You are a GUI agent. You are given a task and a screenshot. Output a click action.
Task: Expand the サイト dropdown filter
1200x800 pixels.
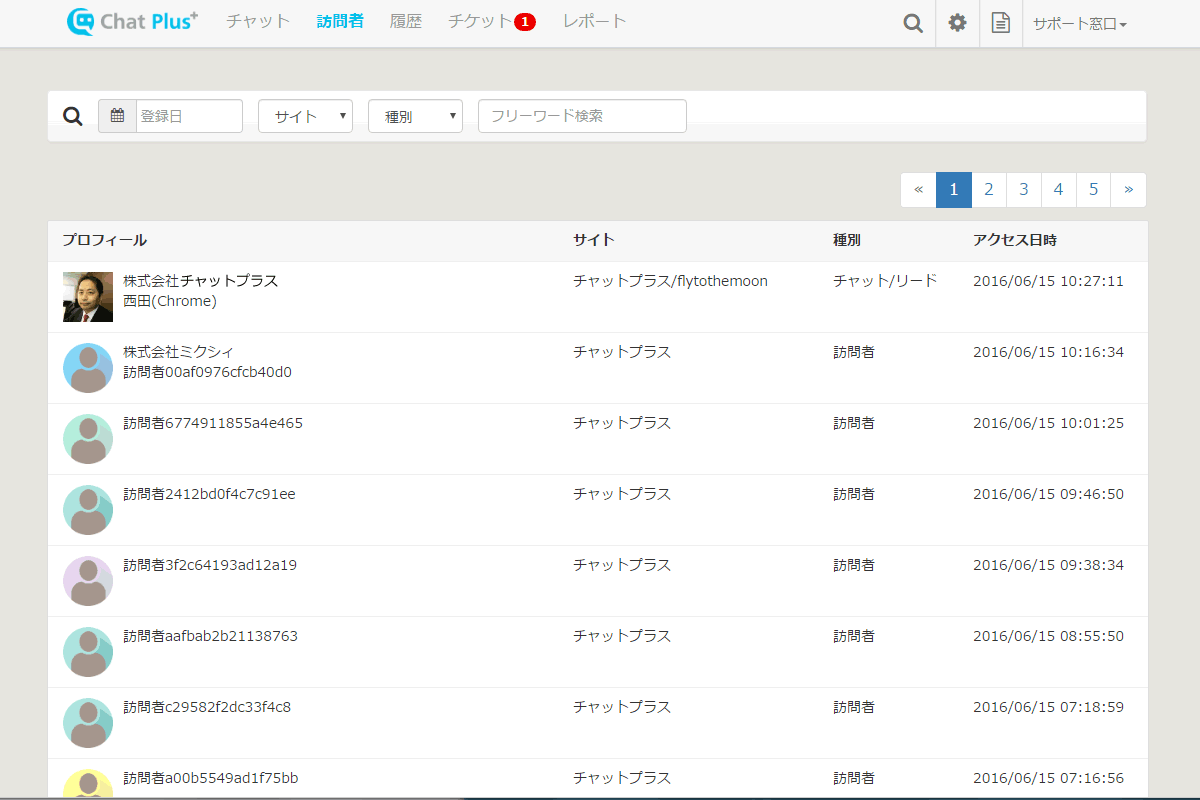pos(305,116)
